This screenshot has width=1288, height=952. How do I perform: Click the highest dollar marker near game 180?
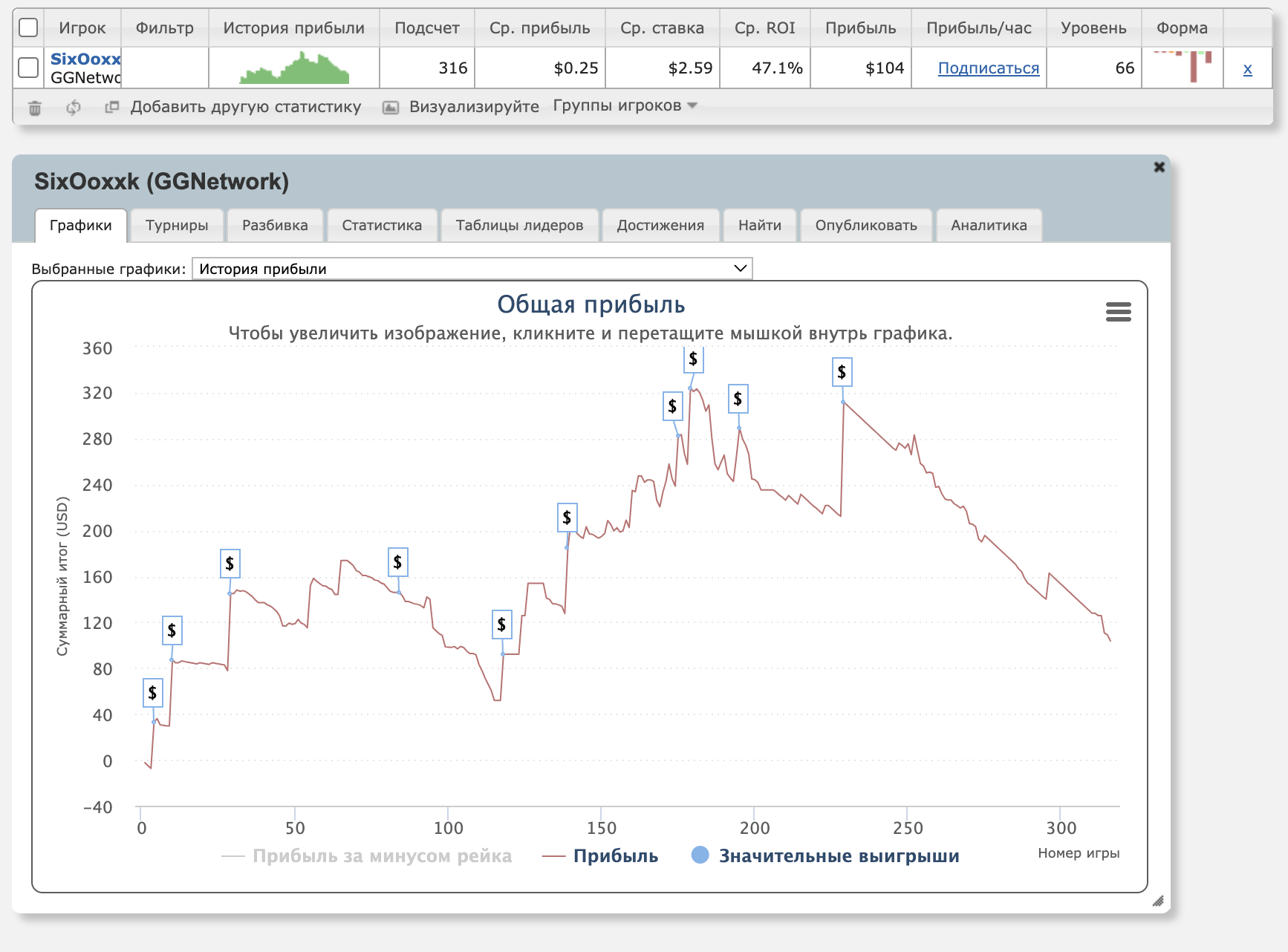coord(693,359)
